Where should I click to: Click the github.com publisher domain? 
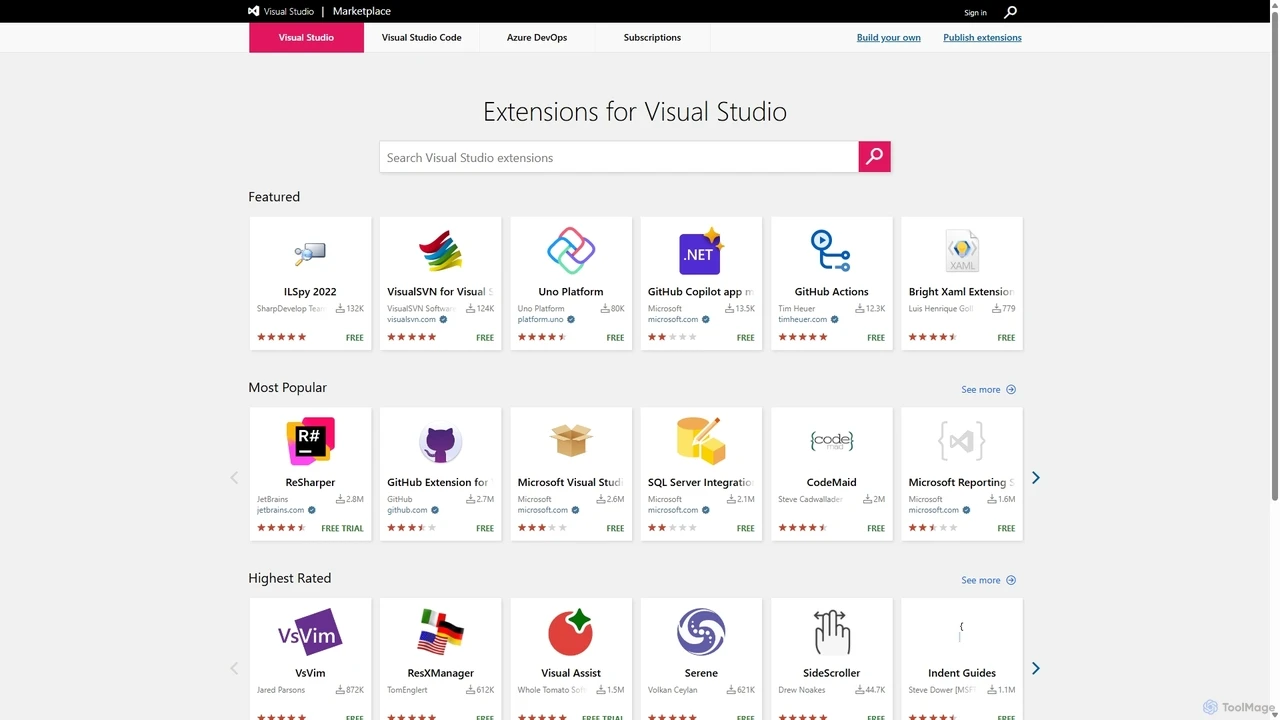[x=407, y=510]
